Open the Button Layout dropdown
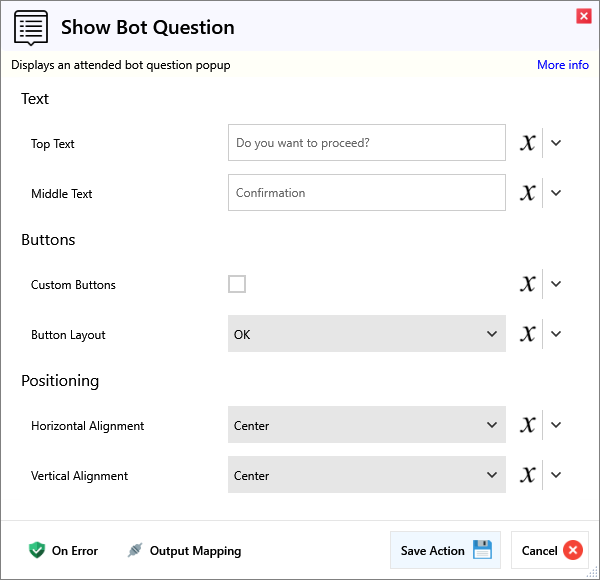This screenshot has width=600, height=580. click(366, 334)
